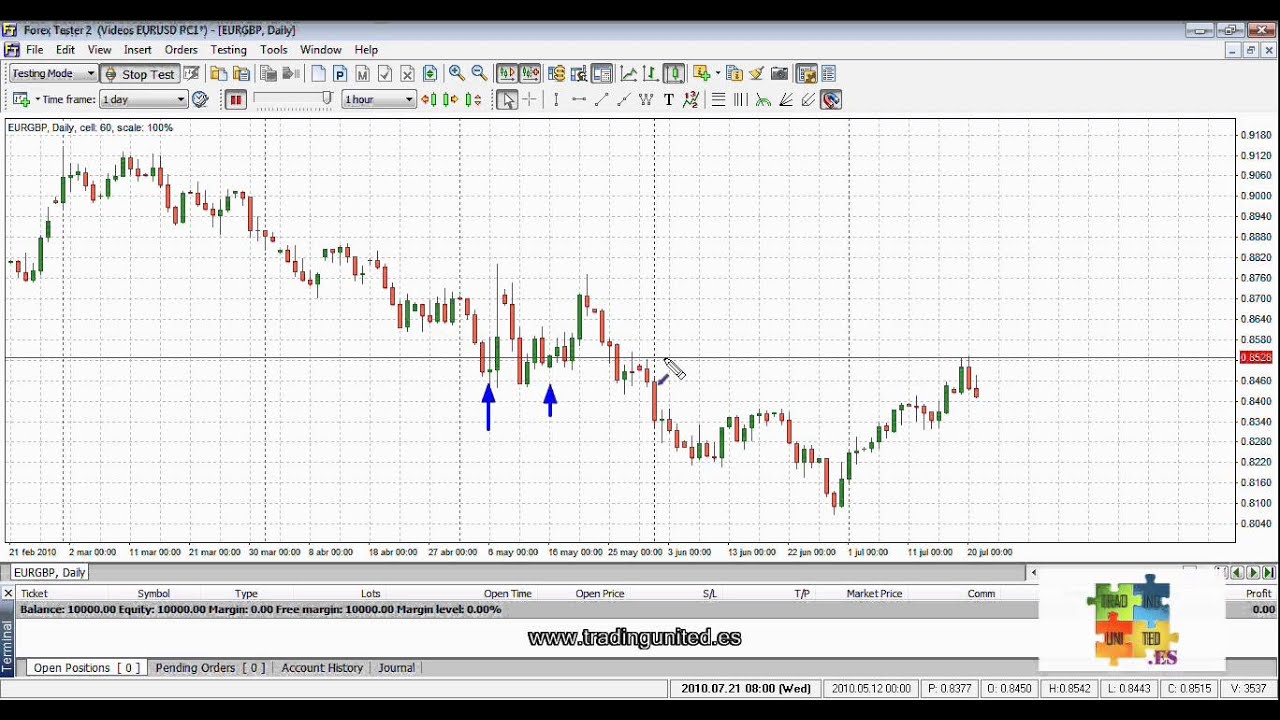Zoom out of the chart
Image resolution: width=1280 pixels, height=720 pixels.
tap(479, 73)
